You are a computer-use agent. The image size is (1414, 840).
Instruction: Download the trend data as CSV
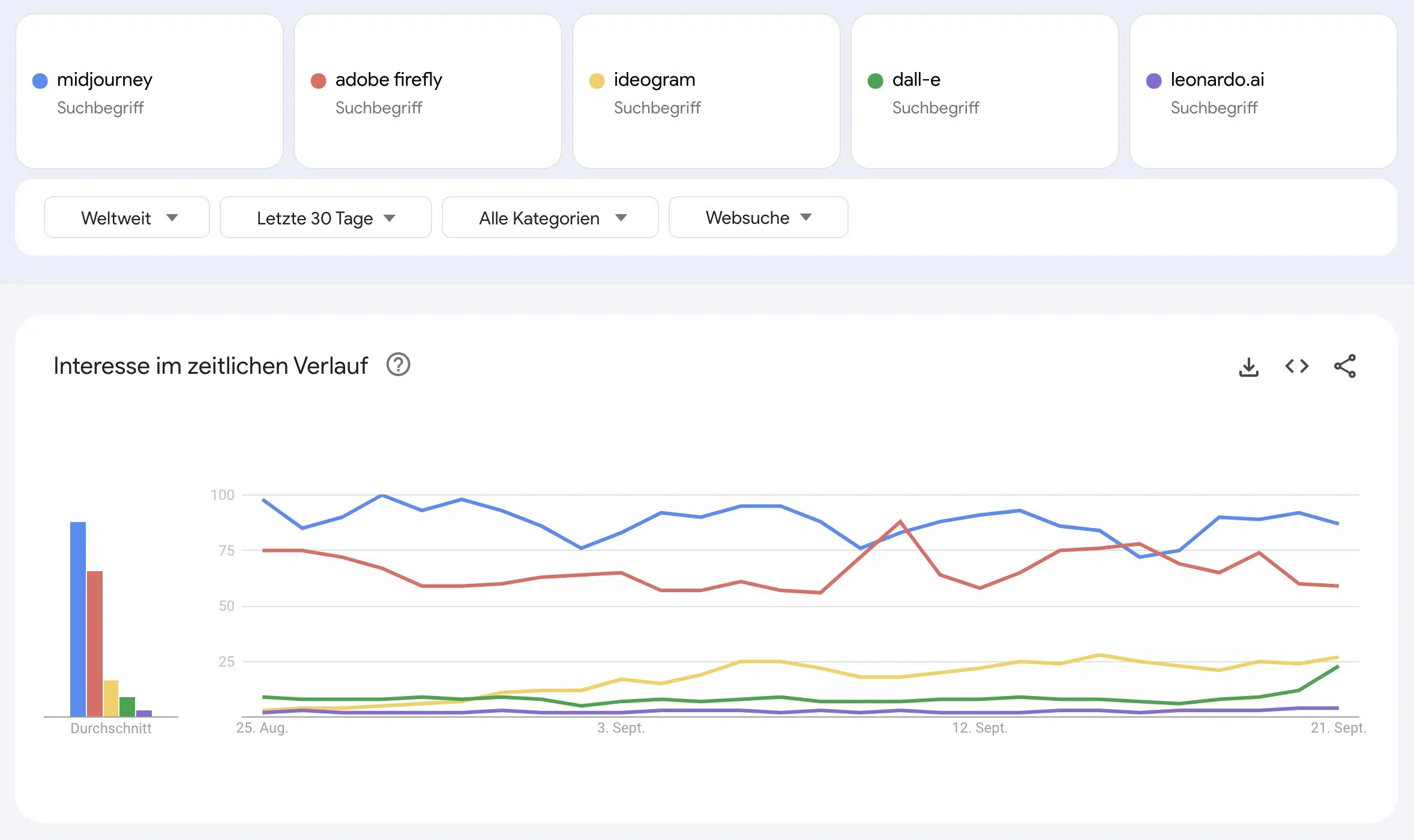pyautogui.click(x=1249, y=366)
